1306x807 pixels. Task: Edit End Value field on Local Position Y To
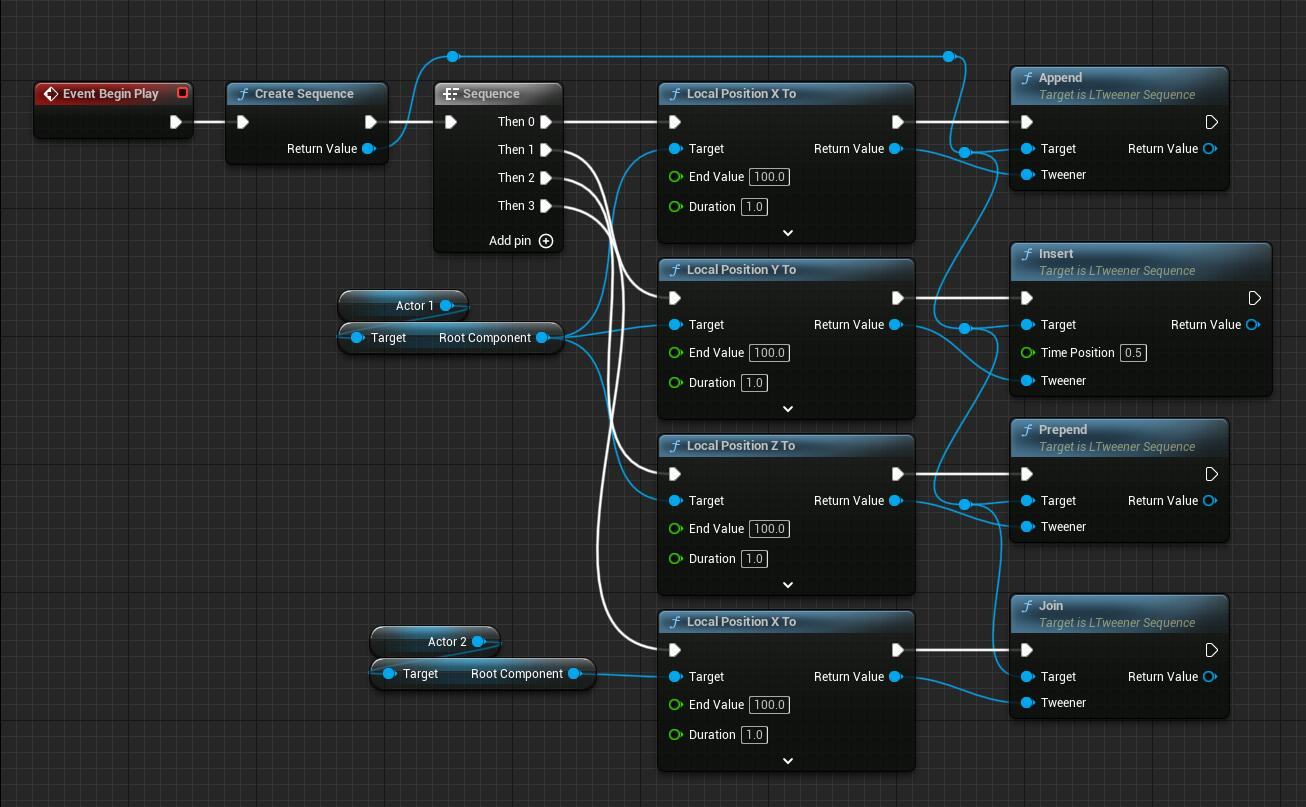coord(769,353)
